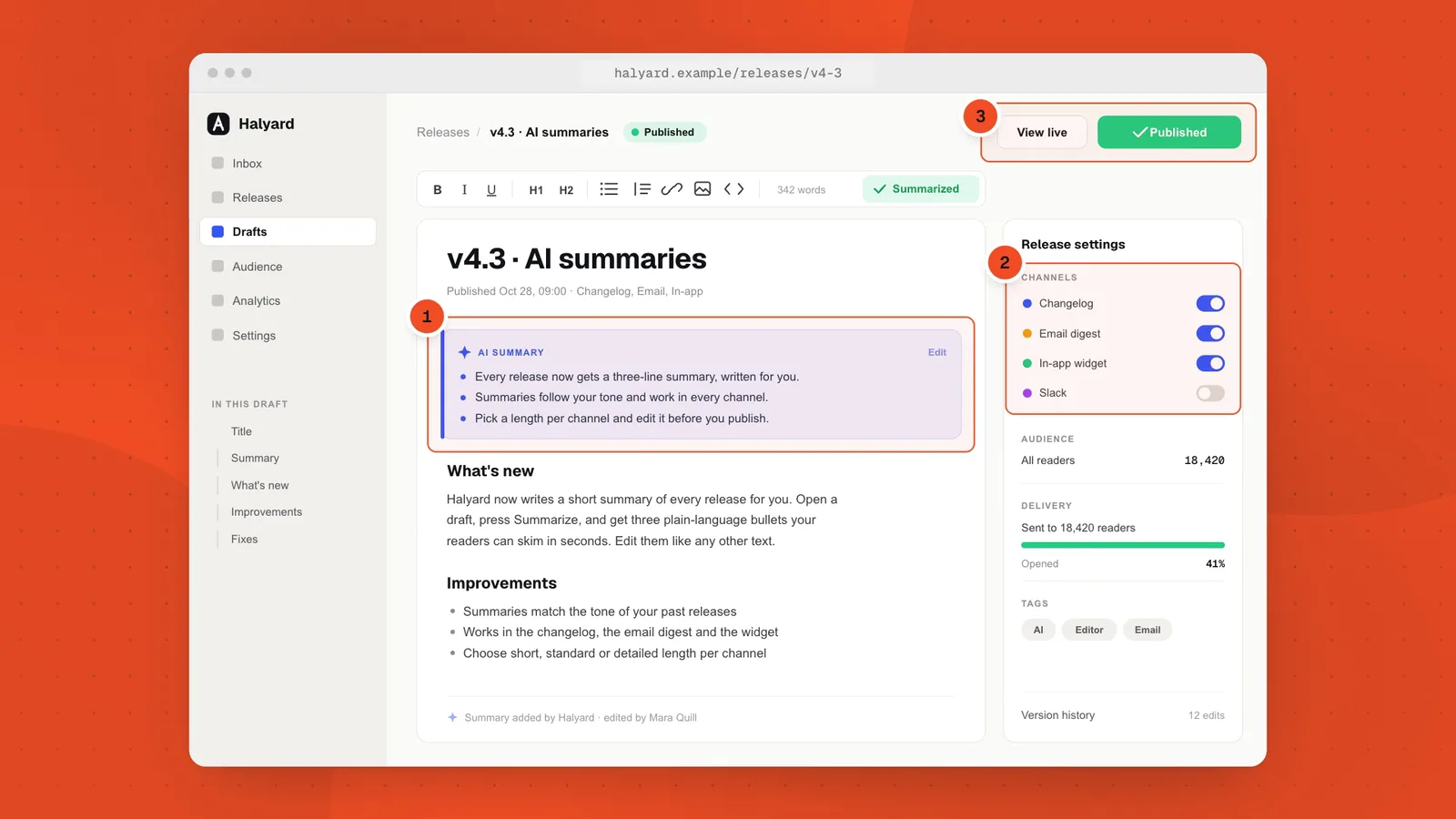The height and width of the screenshot is (819, 1456).
Task: Jump to Summary in draft outline
Action: [255, 458]
